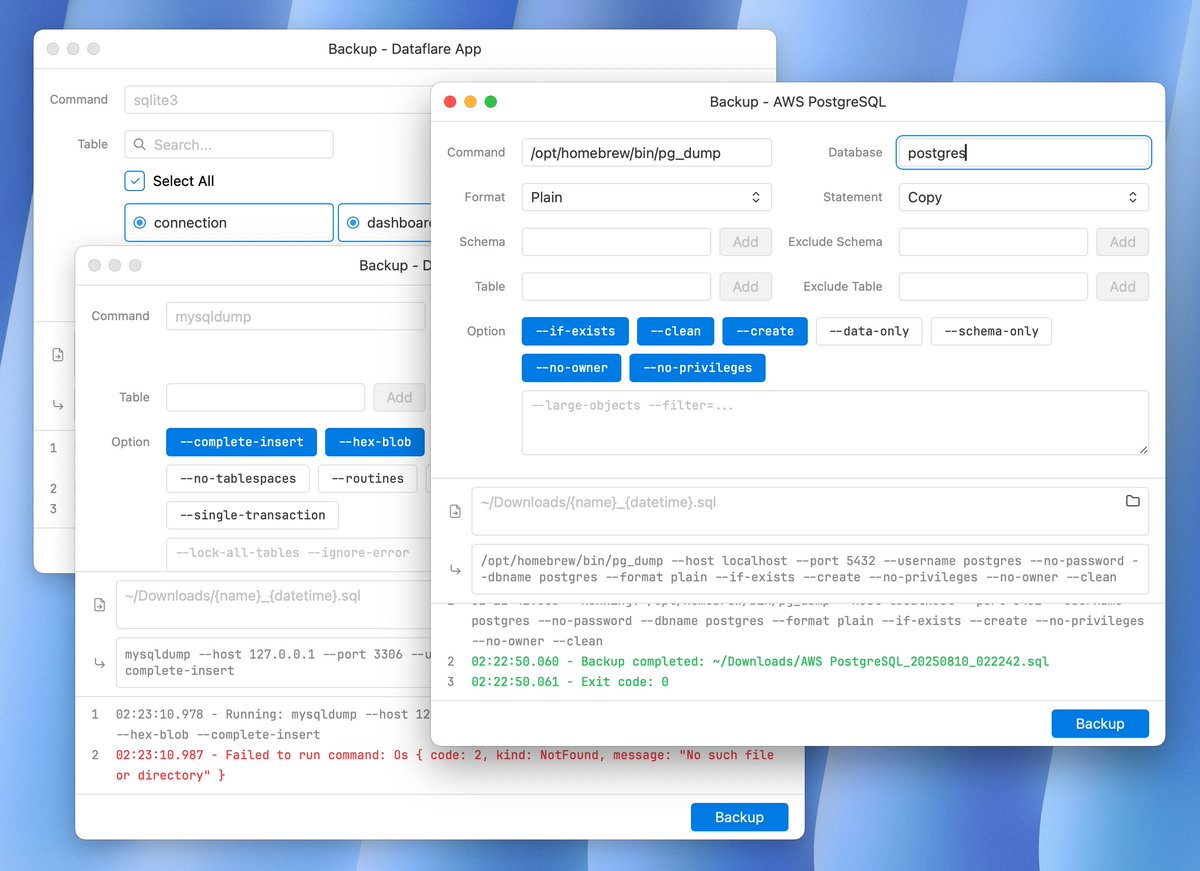Open the Statement dropdown showing Copy
1200x871 pixels.
(x=1024, y=197)
